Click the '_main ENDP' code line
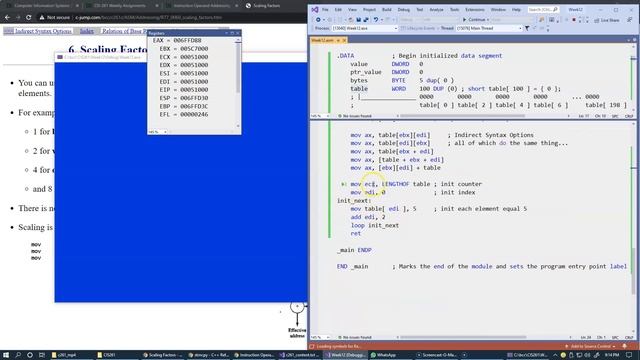640x360 pixels. (x=354, y=250)
